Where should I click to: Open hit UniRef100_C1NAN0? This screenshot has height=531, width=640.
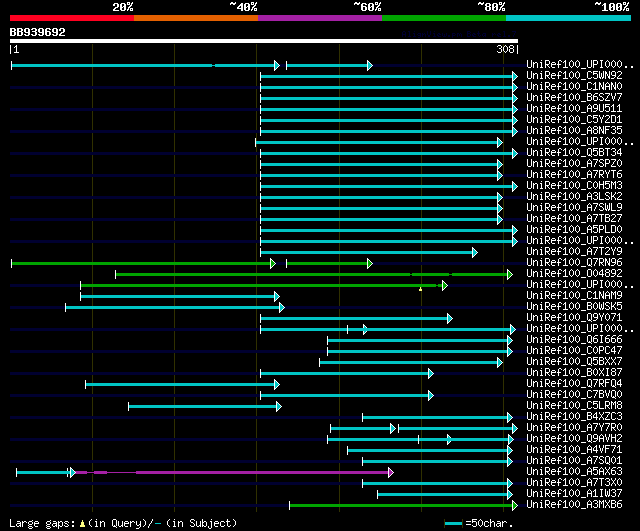tap(574, 87)
